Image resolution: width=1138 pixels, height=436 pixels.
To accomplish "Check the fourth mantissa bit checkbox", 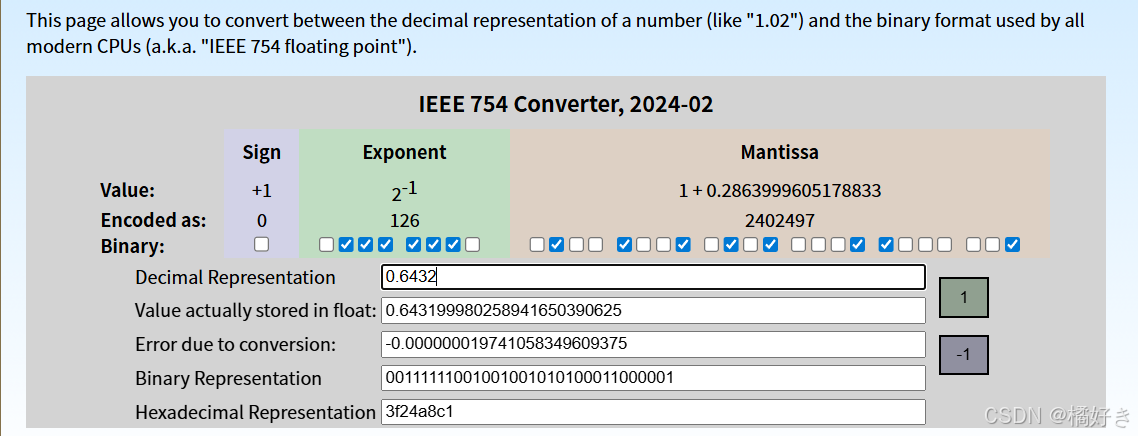I will pos(595,244).
